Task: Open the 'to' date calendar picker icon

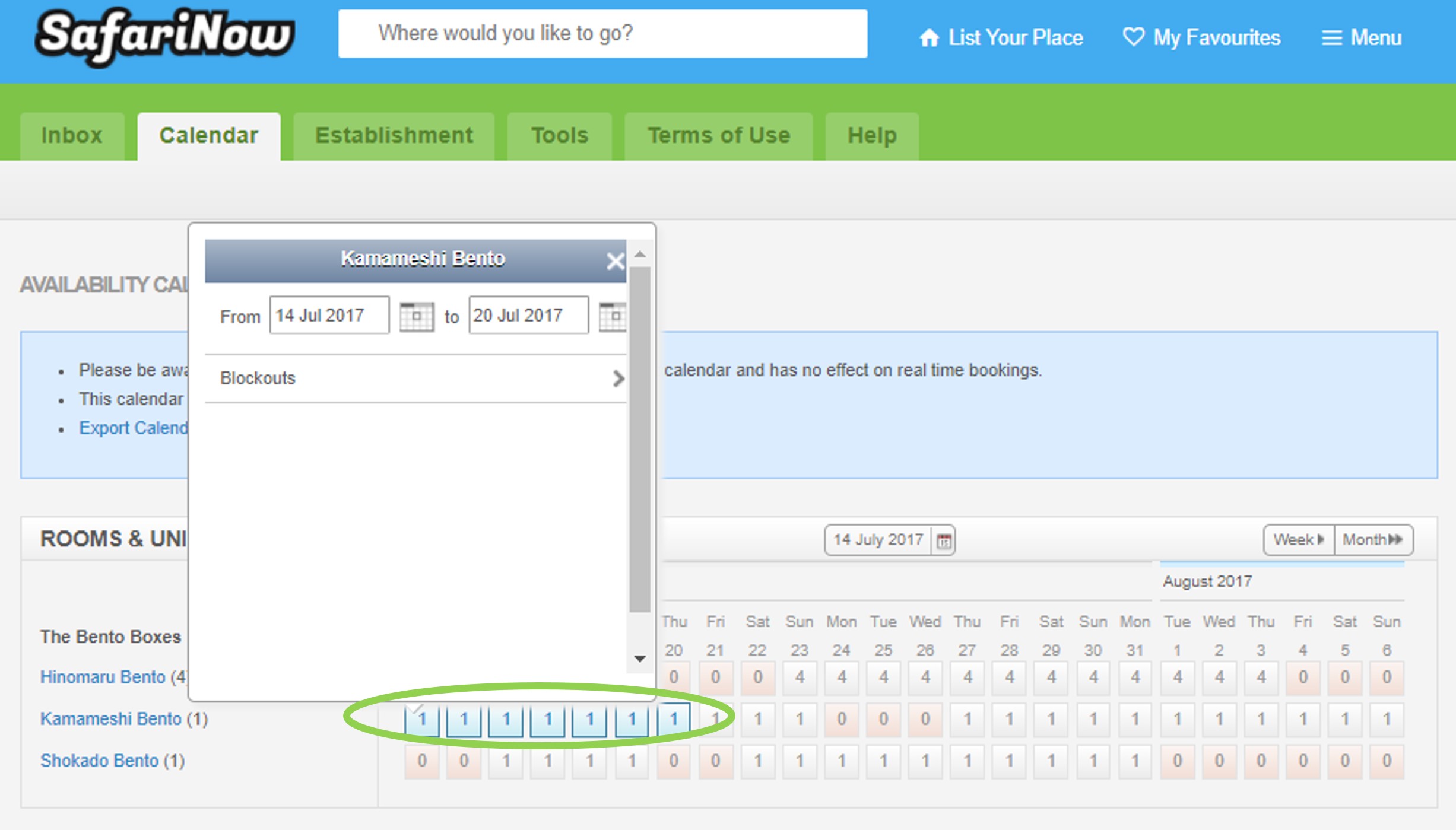Action: [x=613, y=316]
